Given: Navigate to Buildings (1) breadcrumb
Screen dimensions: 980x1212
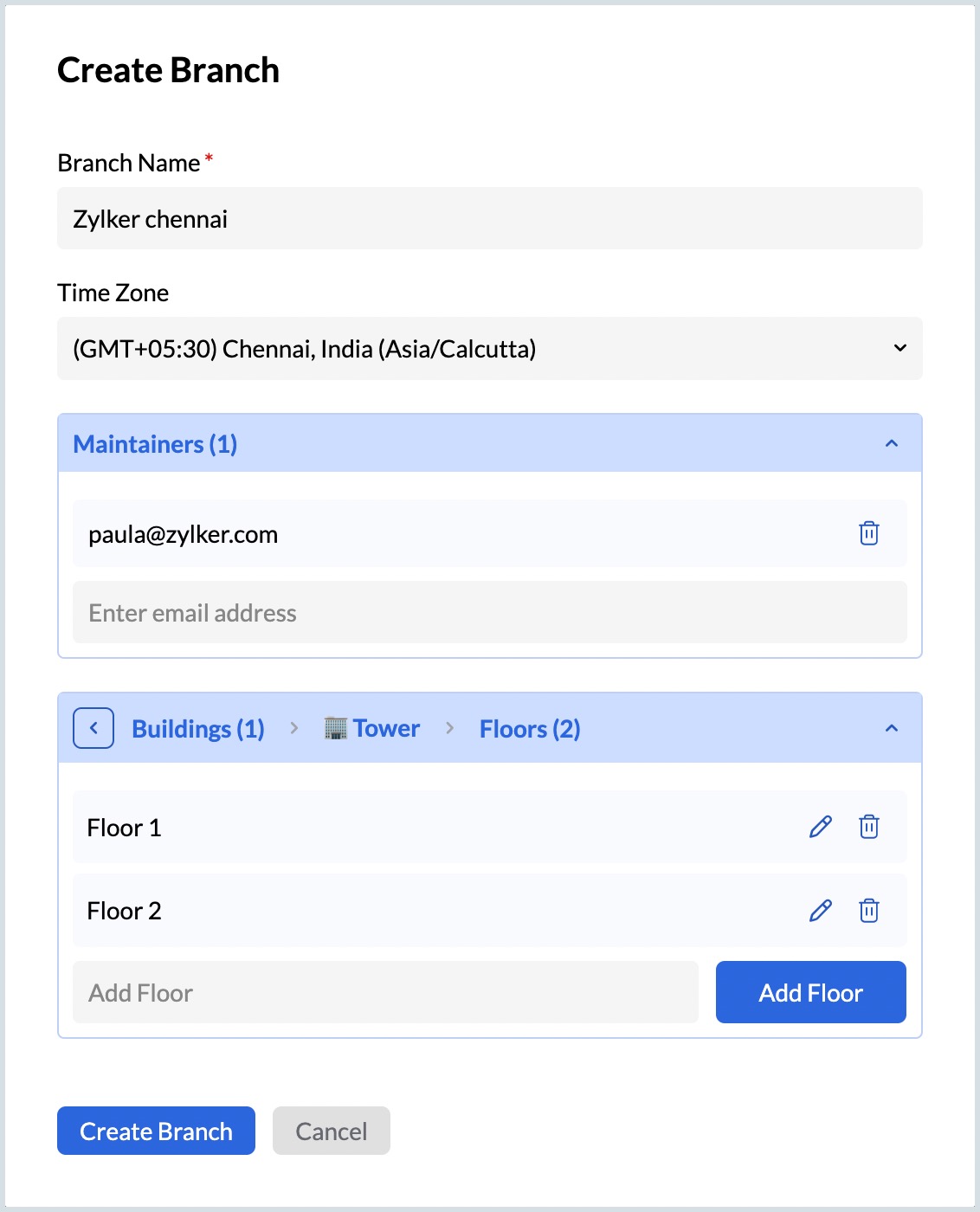Looking at the screenshot, I should click(197, 729).
